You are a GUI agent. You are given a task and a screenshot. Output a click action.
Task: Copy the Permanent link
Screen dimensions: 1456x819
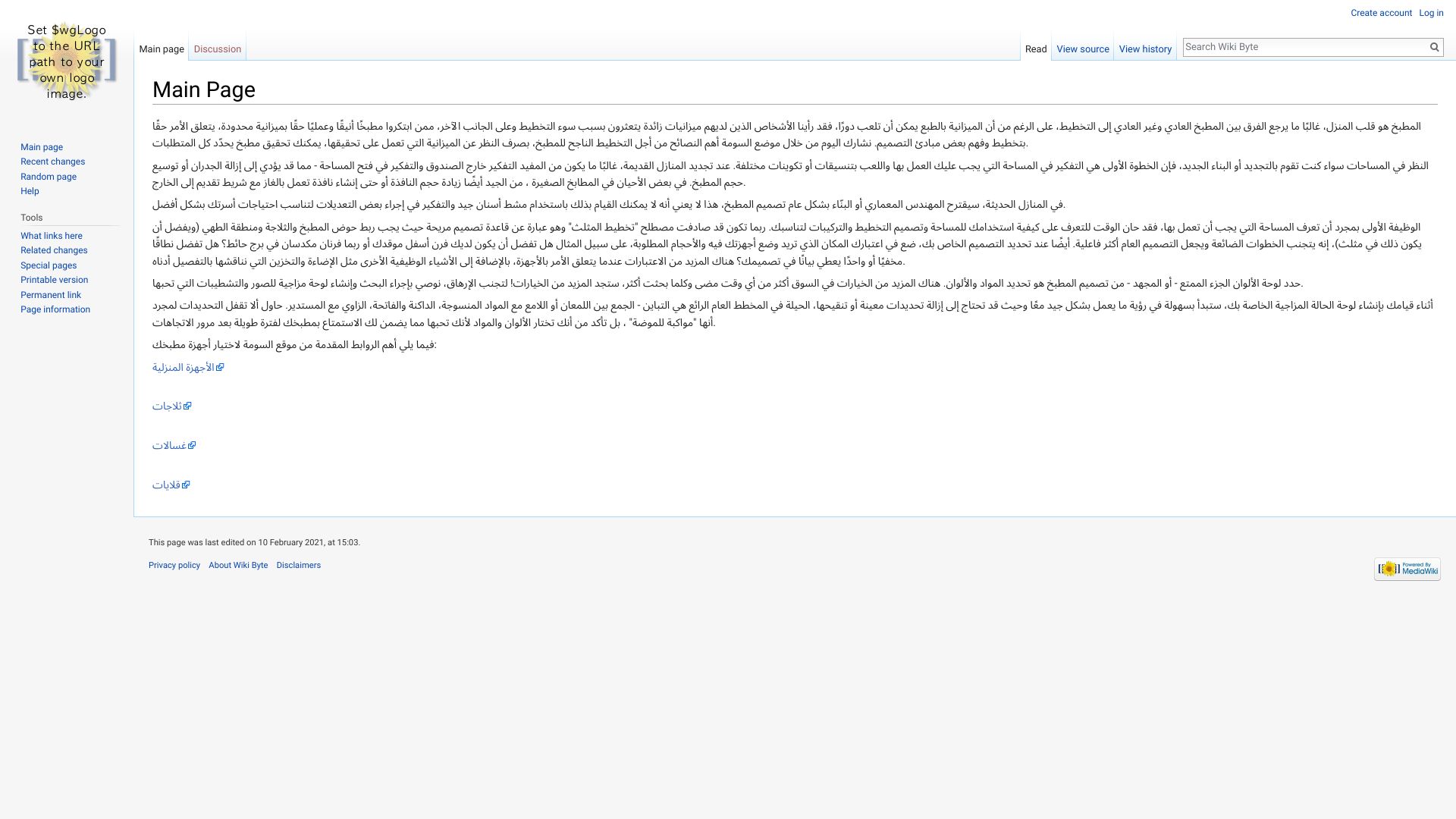click(51, 295)
